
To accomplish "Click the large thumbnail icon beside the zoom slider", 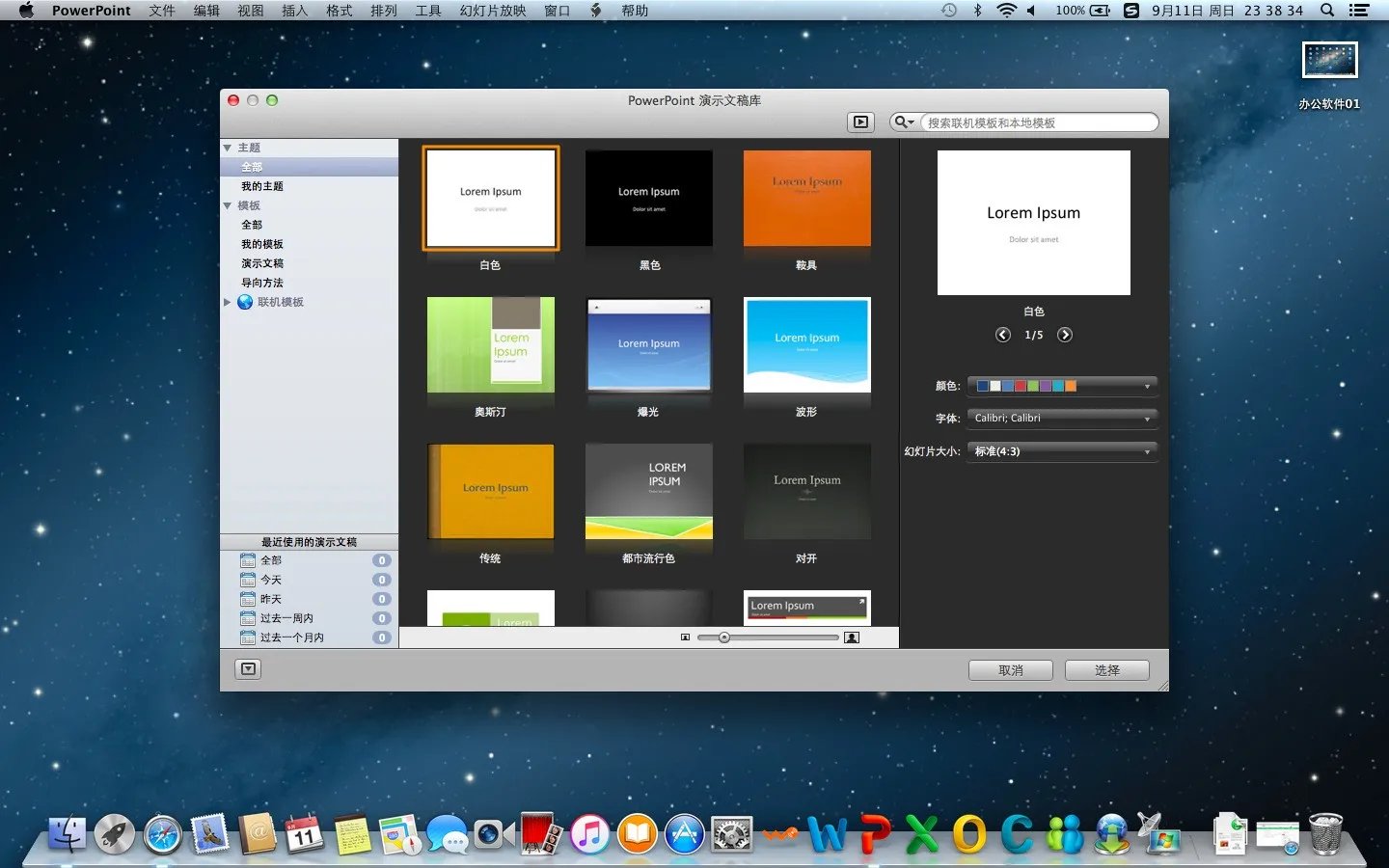I will 851,637.
